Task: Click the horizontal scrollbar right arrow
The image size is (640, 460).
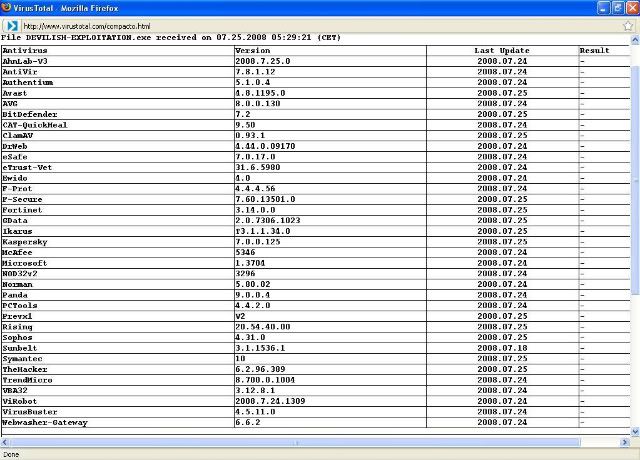Action: pyautogui.click(x=624, y=442)
